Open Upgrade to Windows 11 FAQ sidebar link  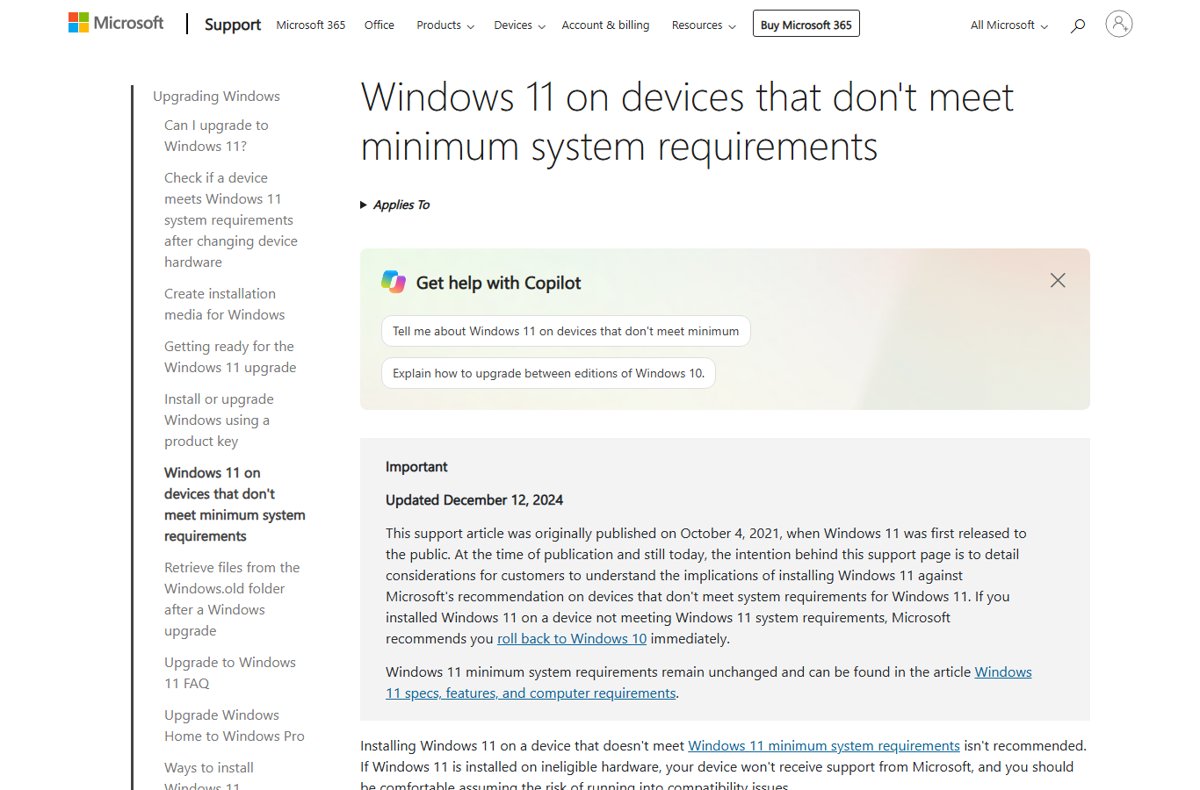pyautogui.click(x=230, y=672)
